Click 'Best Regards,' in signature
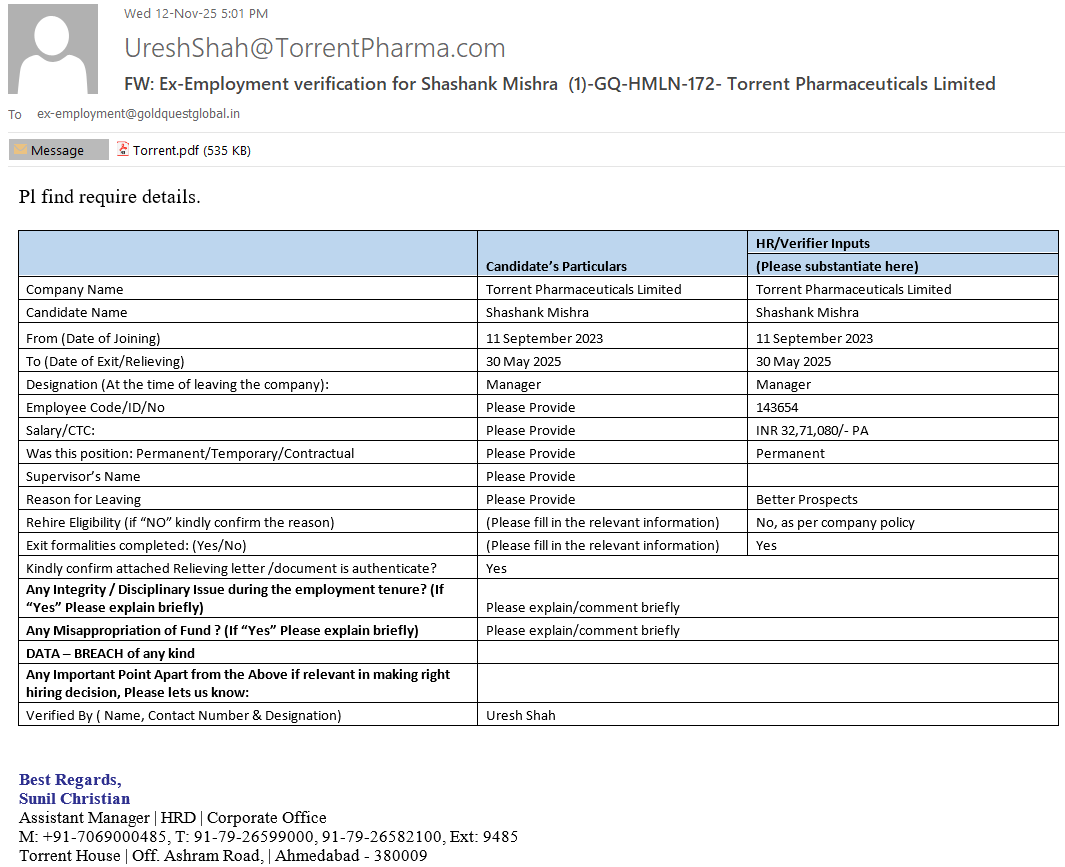 point(70,779)
